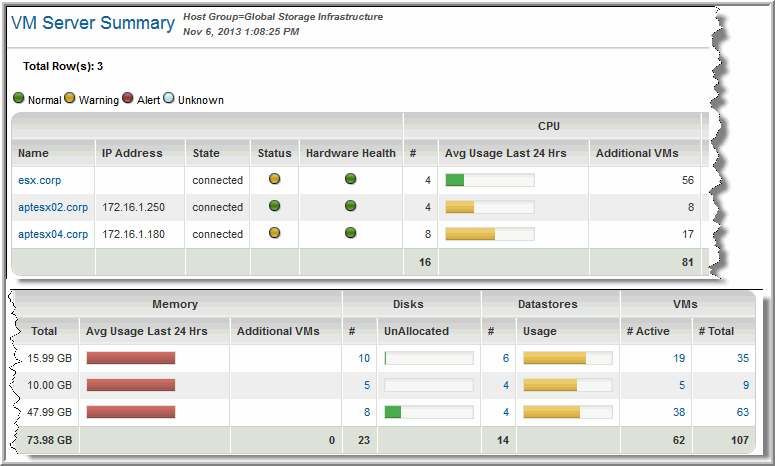775x466 pixels.
Task: Click the warning status icon for esx.corp
Action: click(x=274, y=180)
